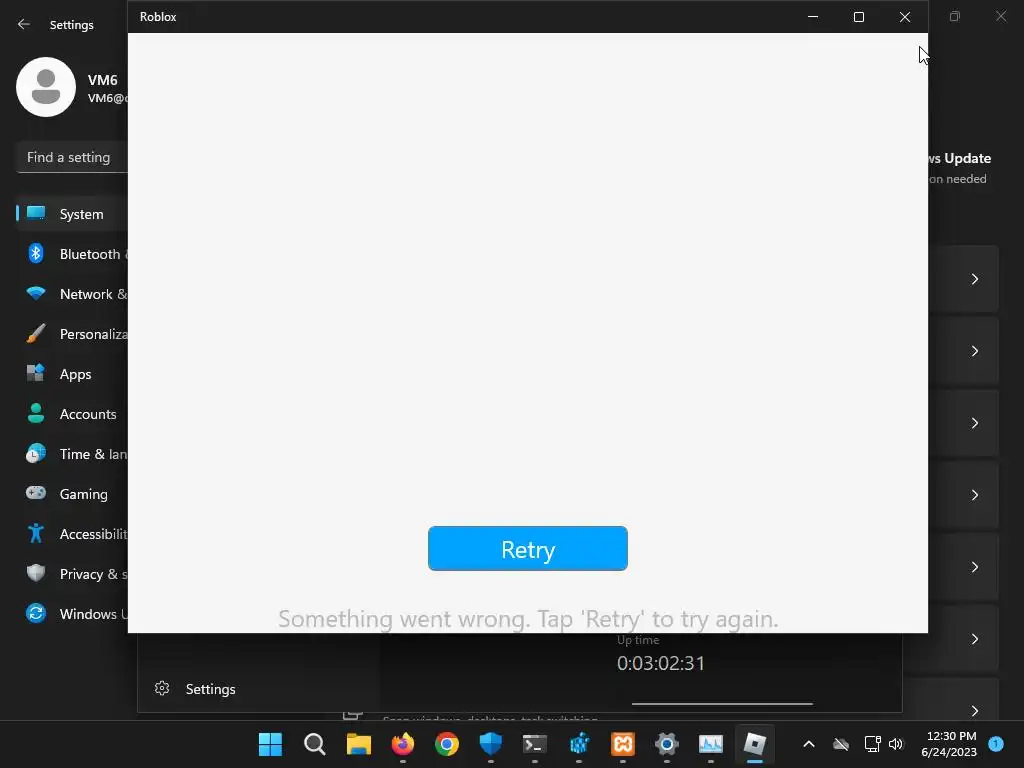Viewport: 1024px width, 768px height.
Task: Click the volume speaker tray icon
Action: (x=896, y=744)
